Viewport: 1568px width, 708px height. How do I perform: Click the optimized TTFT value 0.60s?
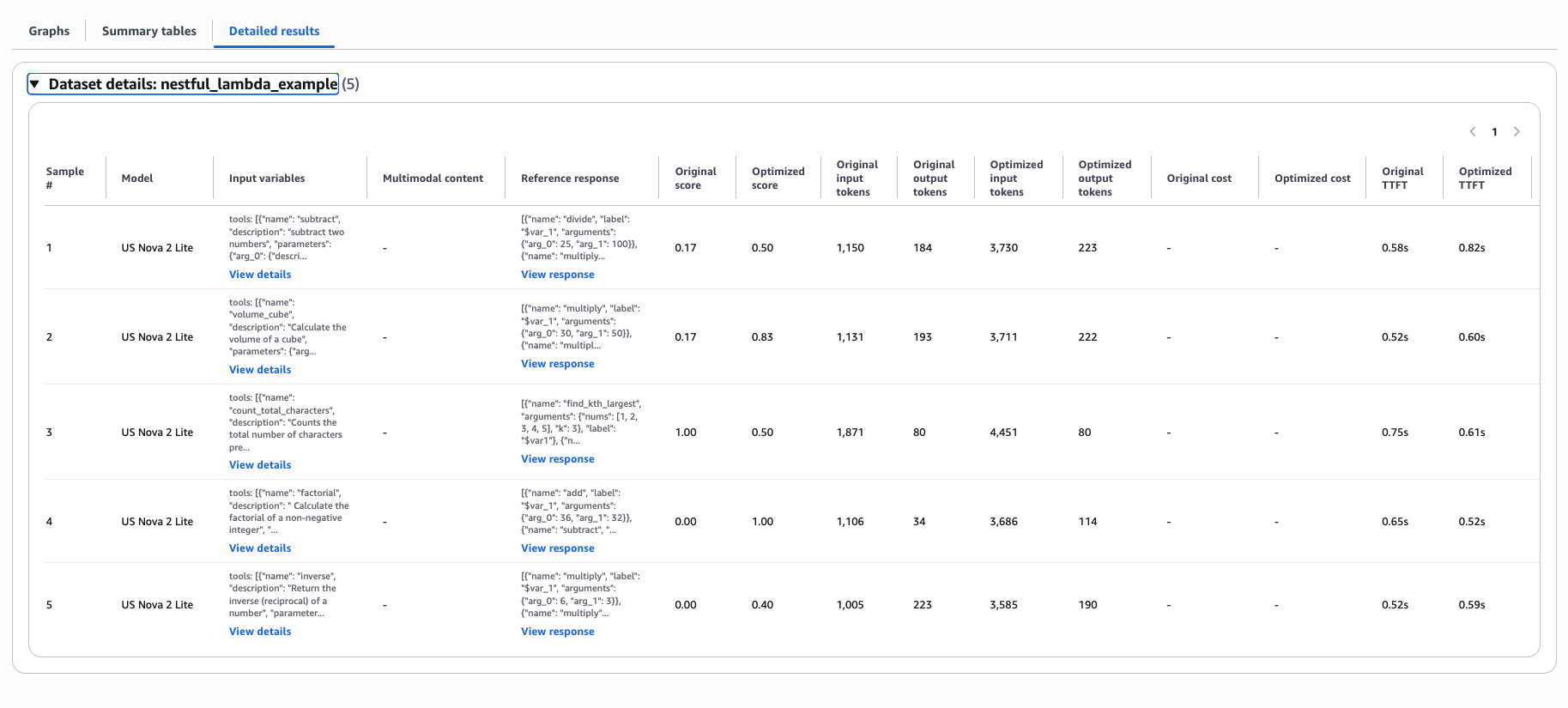click(x=1471, y=337)
